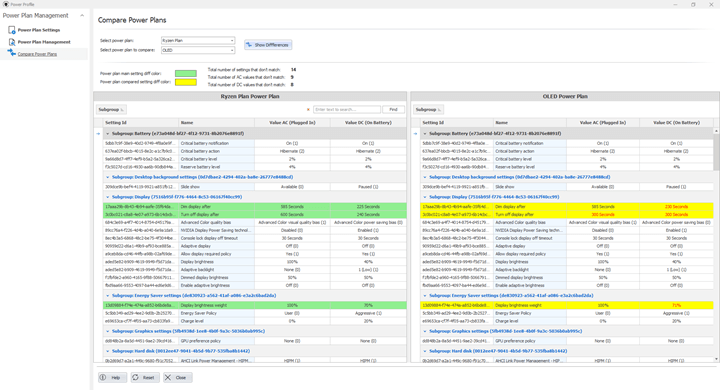Collapse Display subgroup in OLED pane

[x=425, y=197]
